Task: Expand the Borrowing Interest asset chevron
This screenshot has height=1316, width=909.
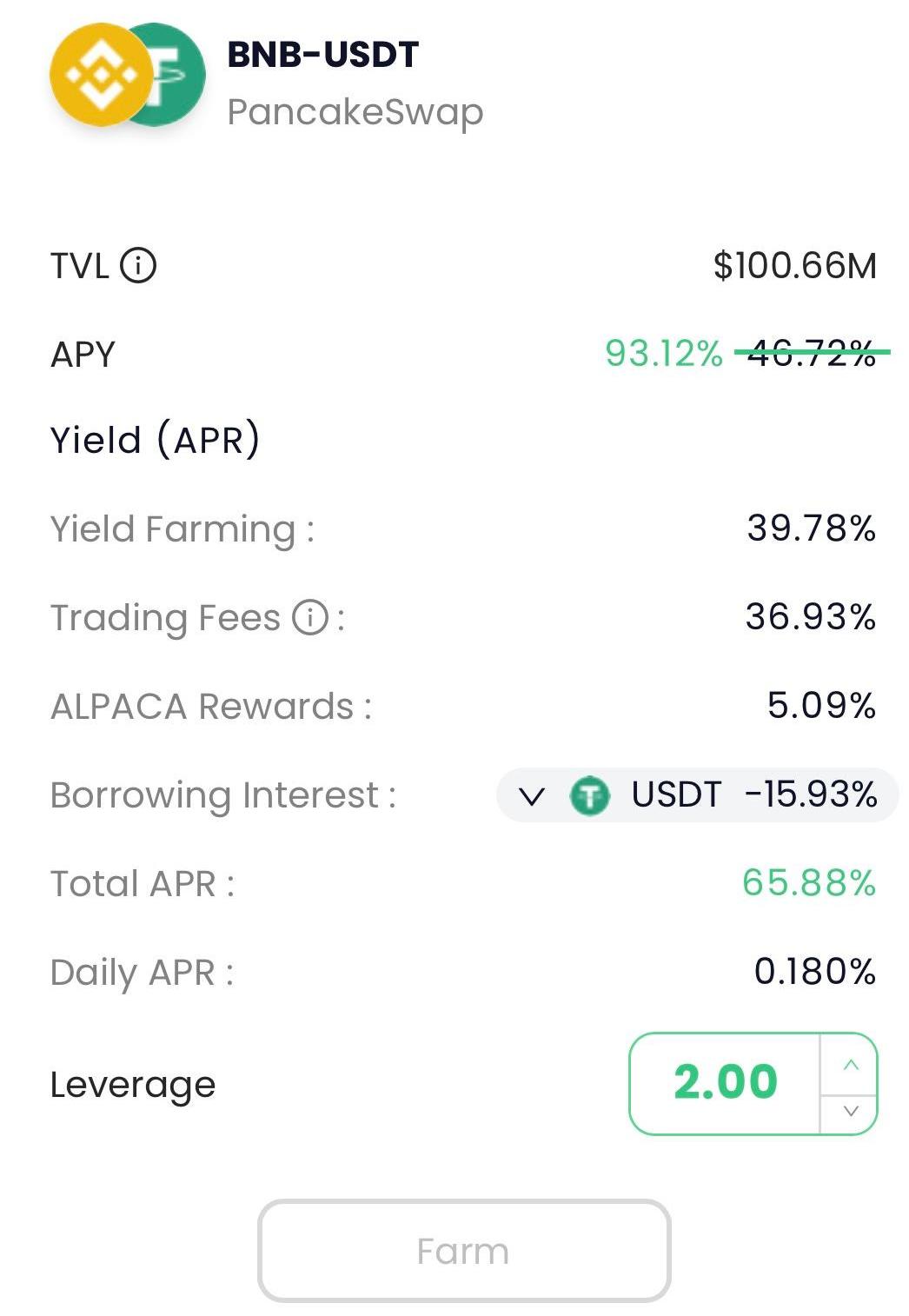Action: pos(531,795)
